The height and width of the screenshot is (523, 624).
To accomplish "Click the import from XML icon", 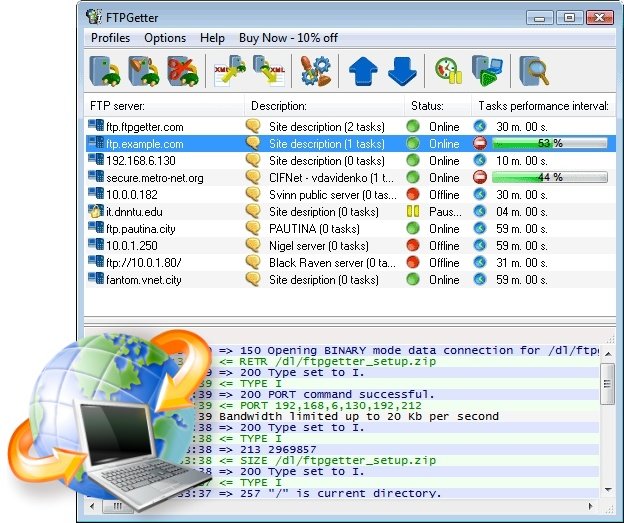I will (x=229, y=72).
